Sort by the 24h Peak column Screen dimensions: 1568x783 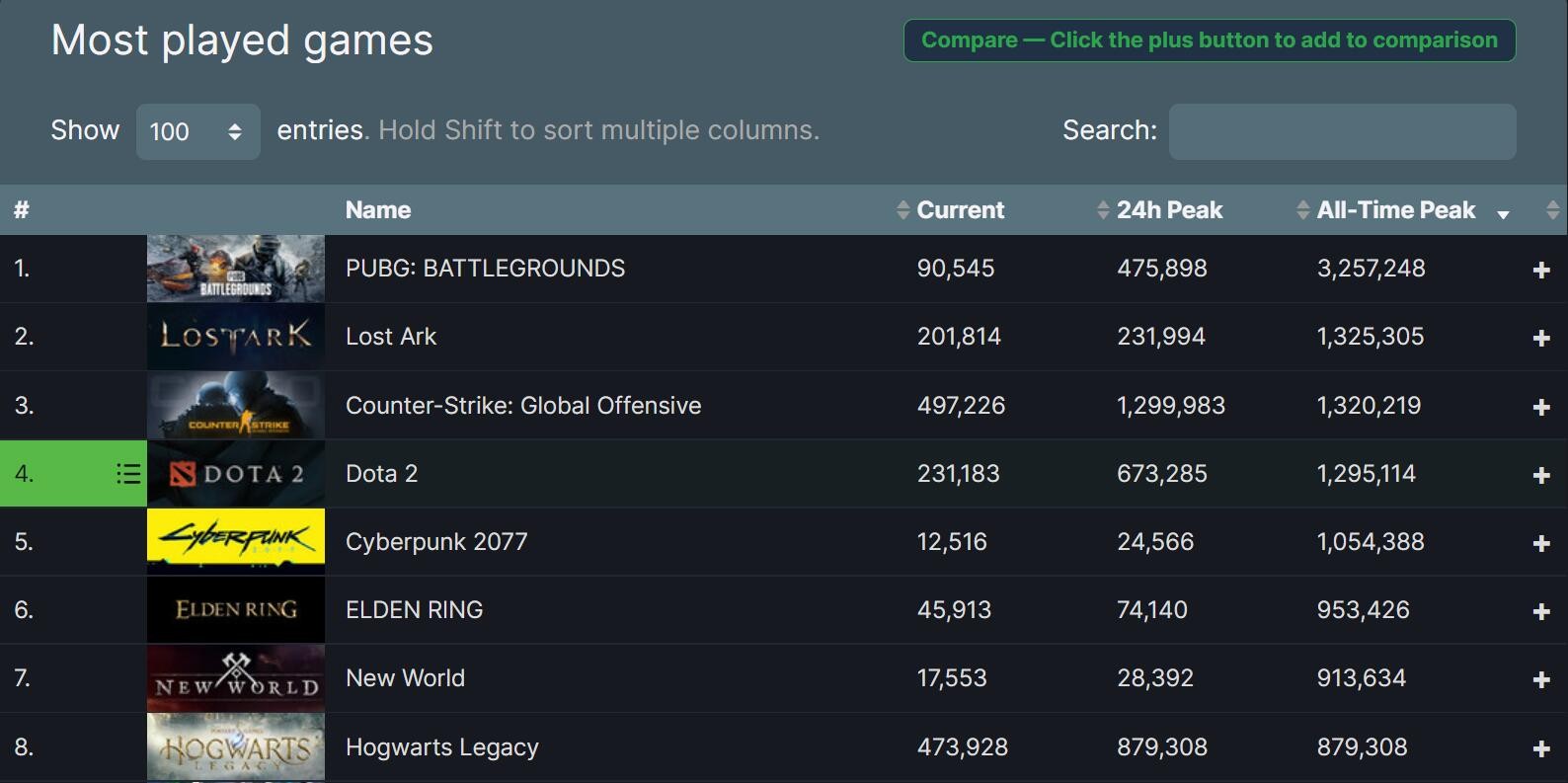point(1169,210)
